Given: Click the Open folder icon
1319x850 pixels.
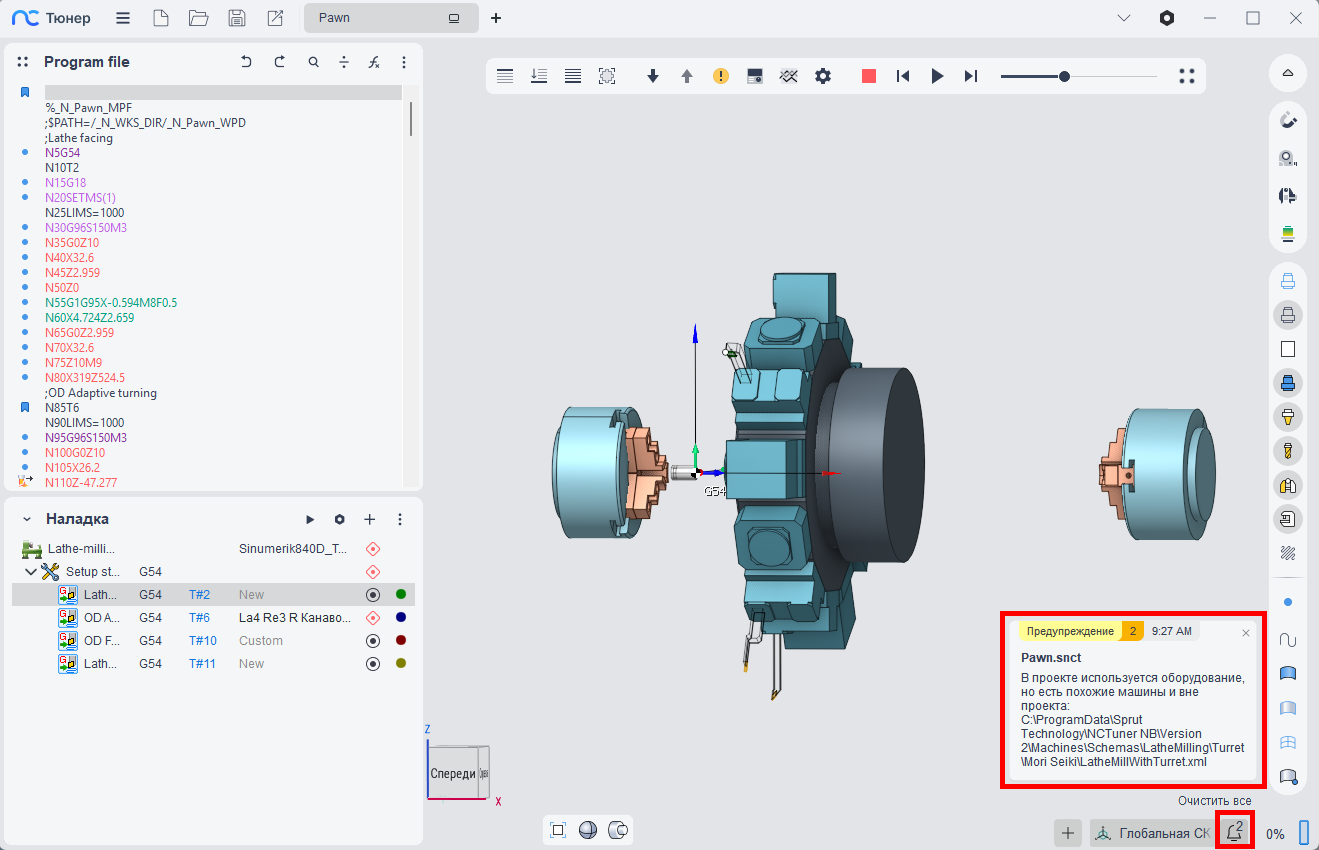Looking at the screenshot, I should pos(198,18).
